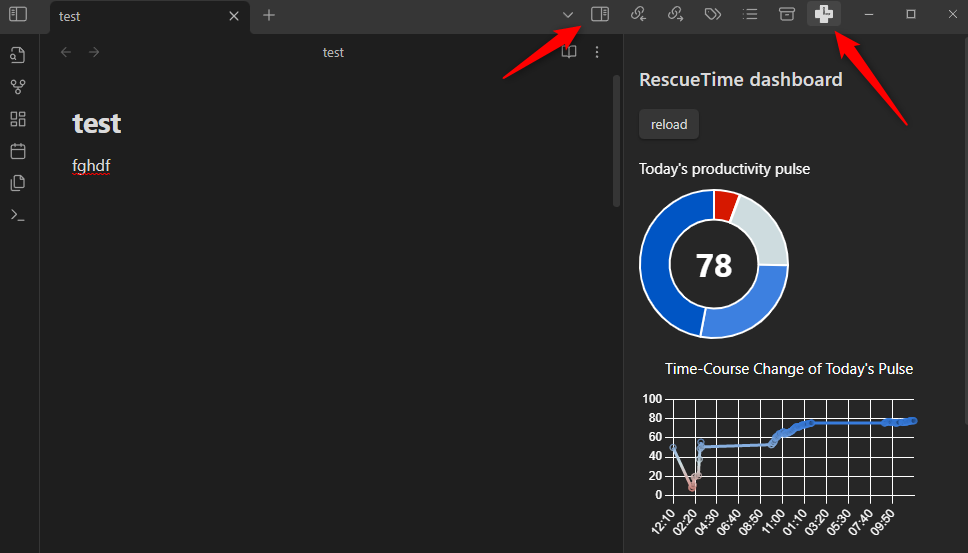Open the archive box pane
Viewport: 968px width, 553px height.
pos(786,14)
